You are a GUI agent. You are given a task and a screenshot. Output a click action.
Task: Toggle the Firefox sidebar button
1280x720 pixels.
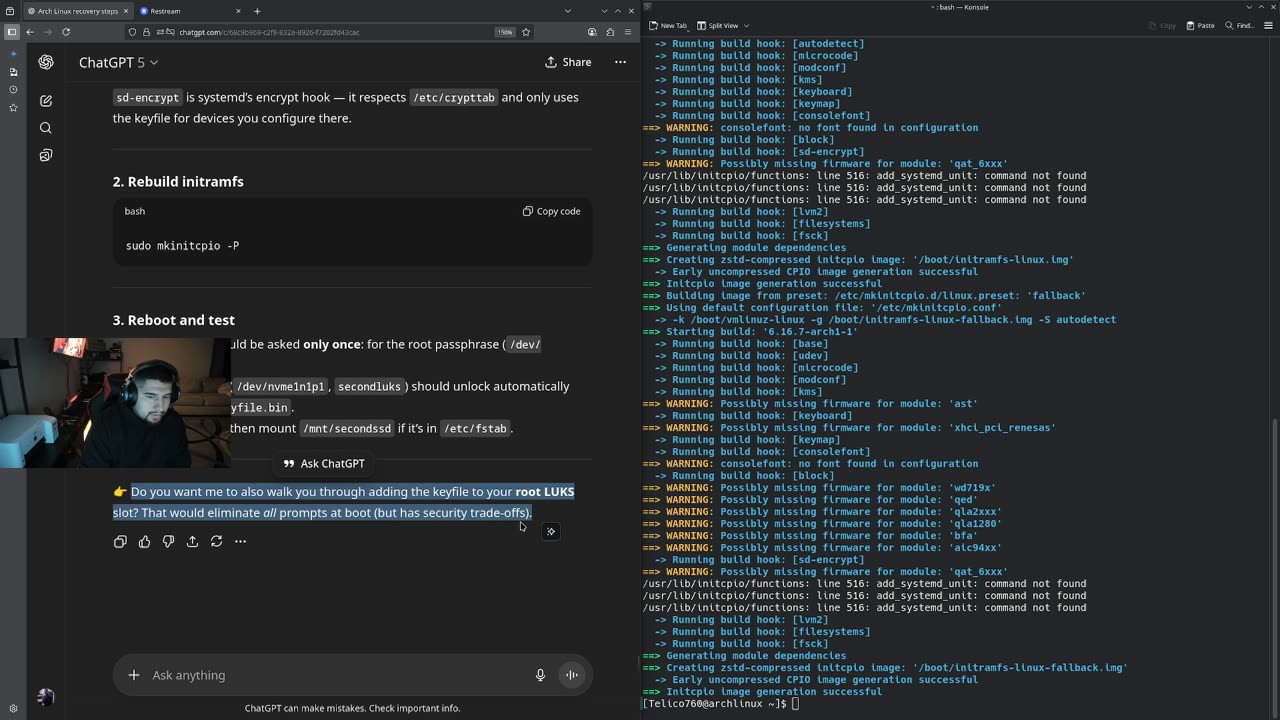pyautogui.click(x=12, y=32)
